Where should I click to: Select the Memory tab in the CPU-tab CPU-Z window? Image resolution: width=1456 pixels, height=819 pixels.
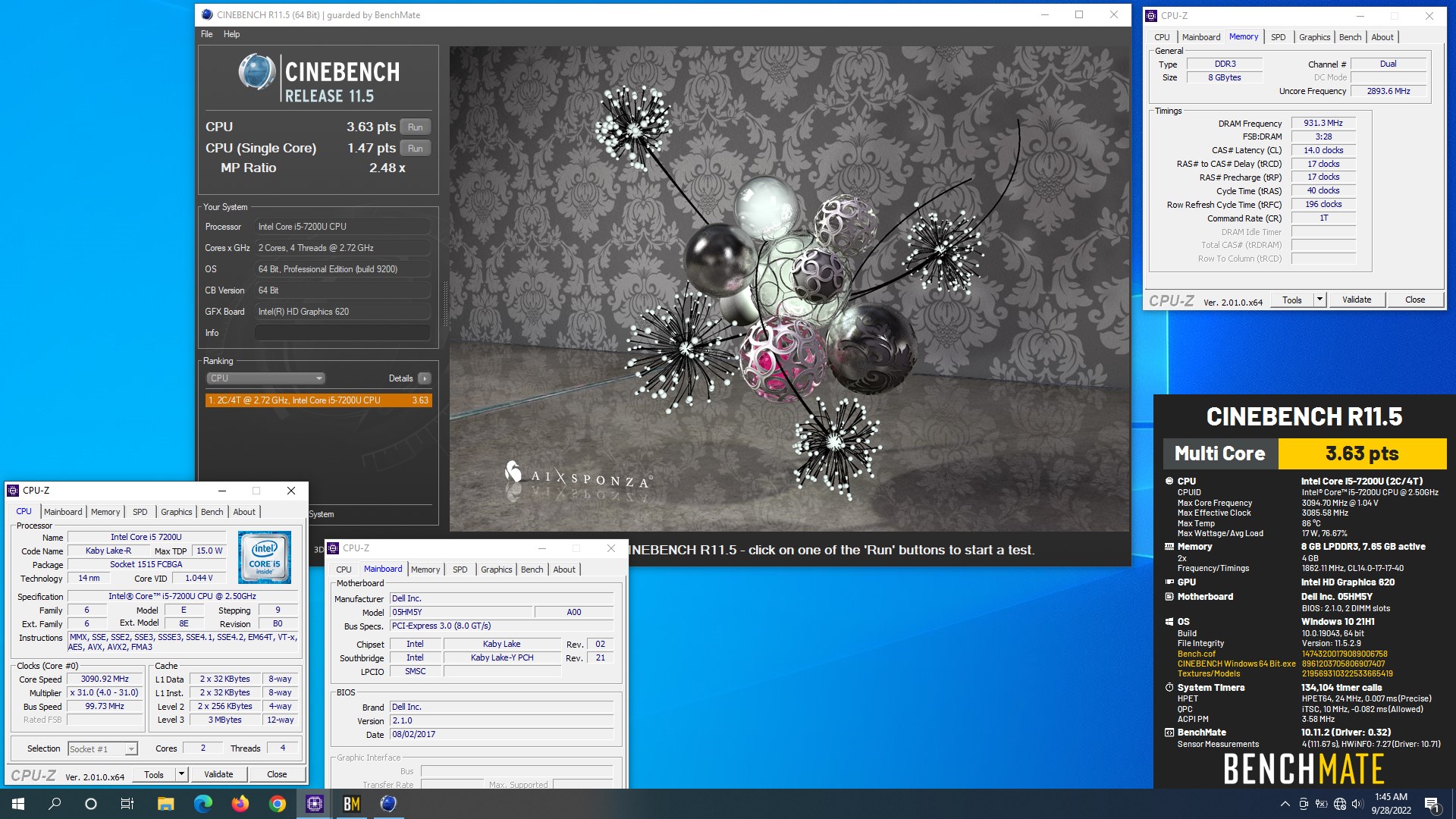point(105,512)
